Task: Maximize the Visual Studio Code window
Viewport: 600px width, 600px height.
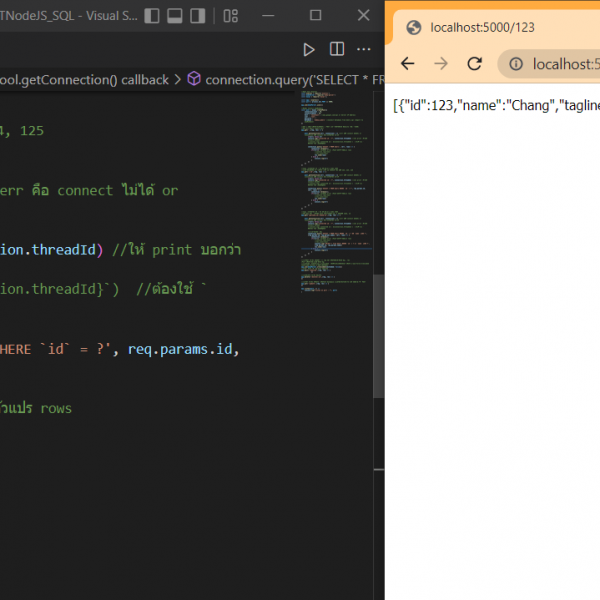Action: (x=315, y=16)
